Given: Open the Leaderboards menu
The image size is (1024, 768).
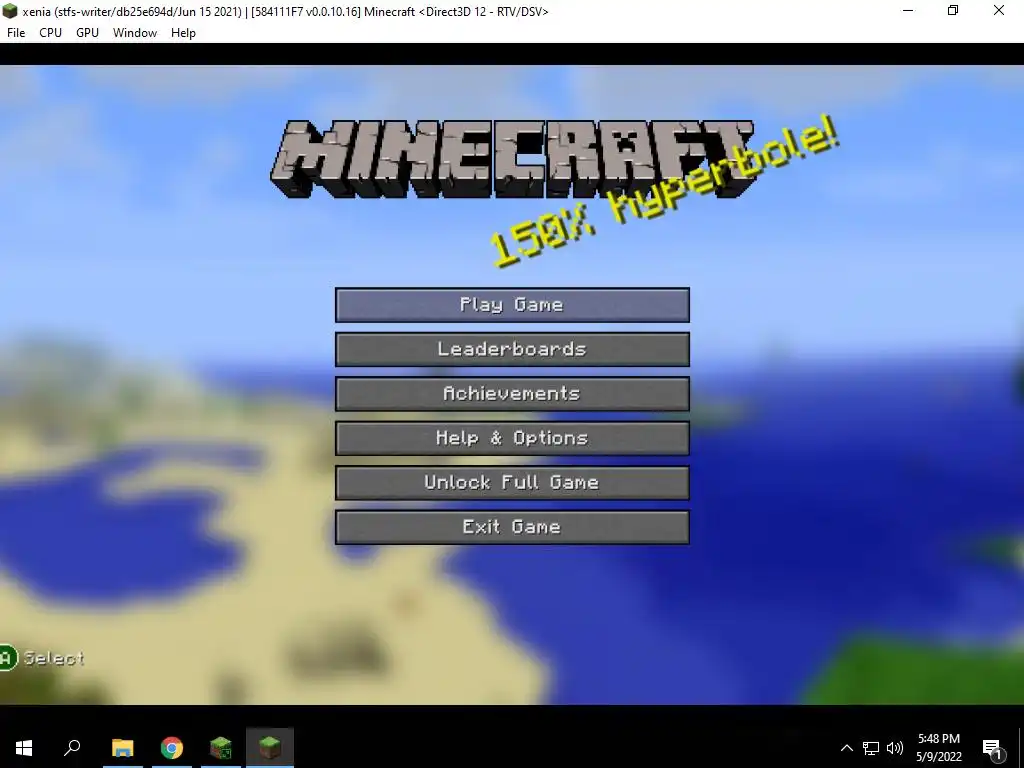Looking at the screenshot, I should click(512, 349).
